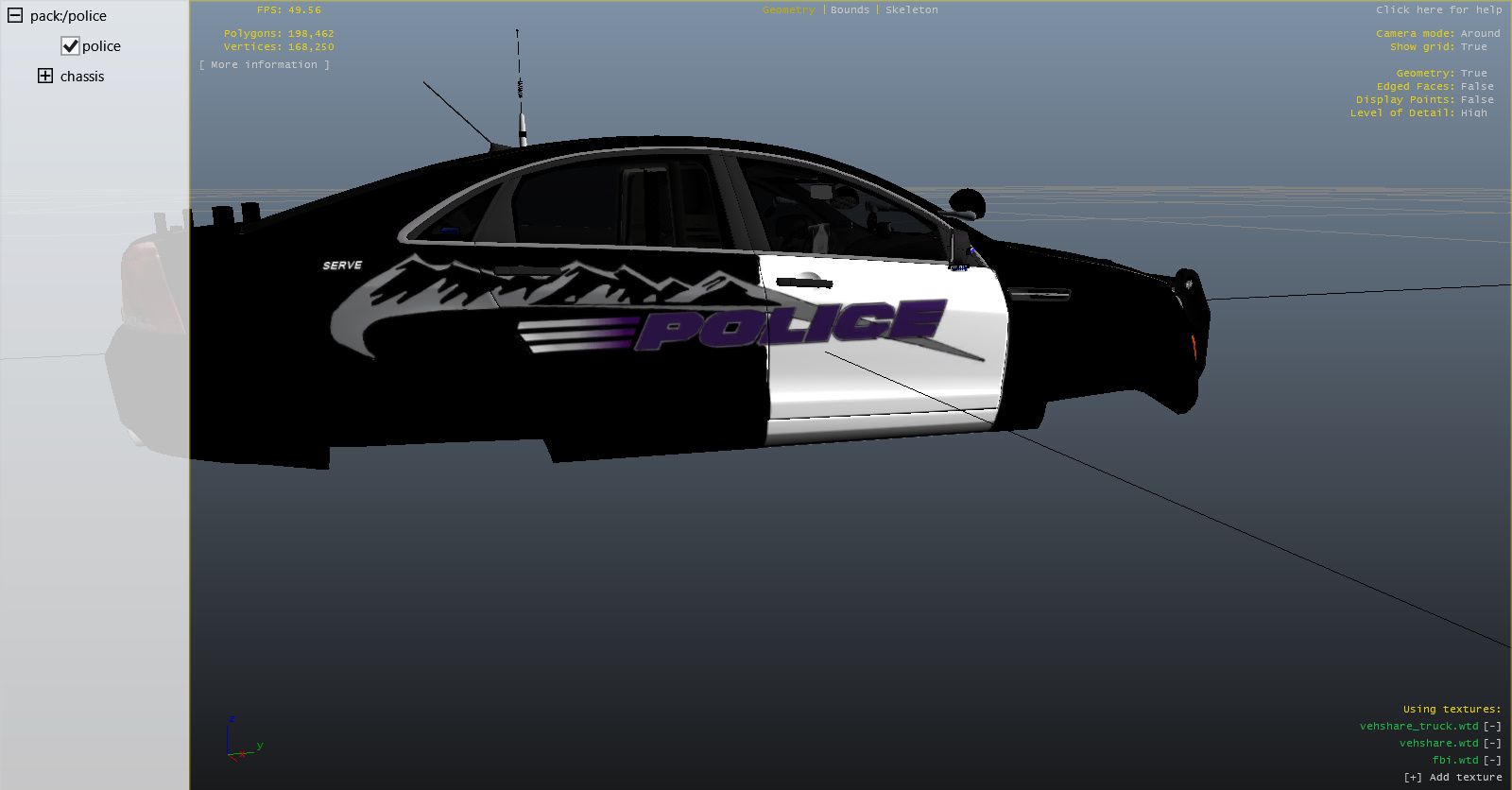Remove fbi.wtd with its minus icon

[x=1492, y=761]
